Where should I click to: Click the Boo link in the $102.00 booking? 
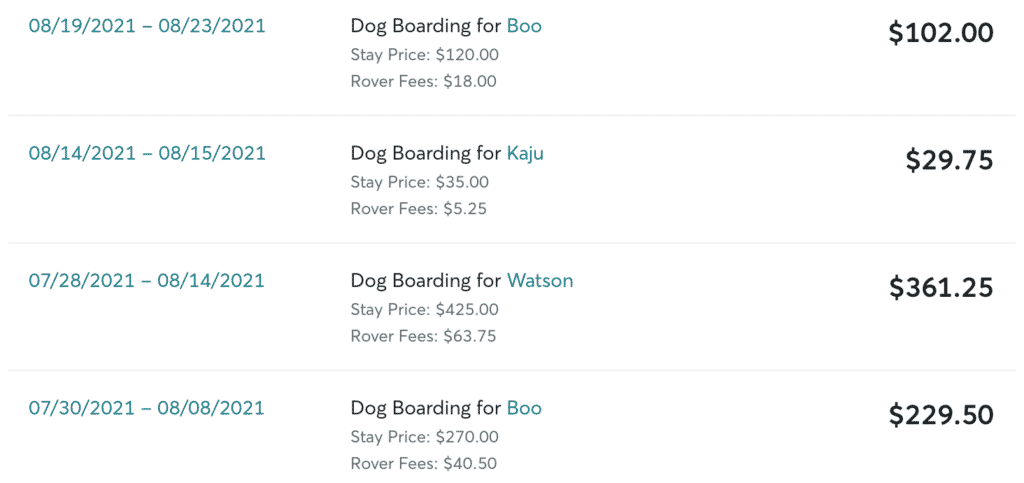coord(524,26)
